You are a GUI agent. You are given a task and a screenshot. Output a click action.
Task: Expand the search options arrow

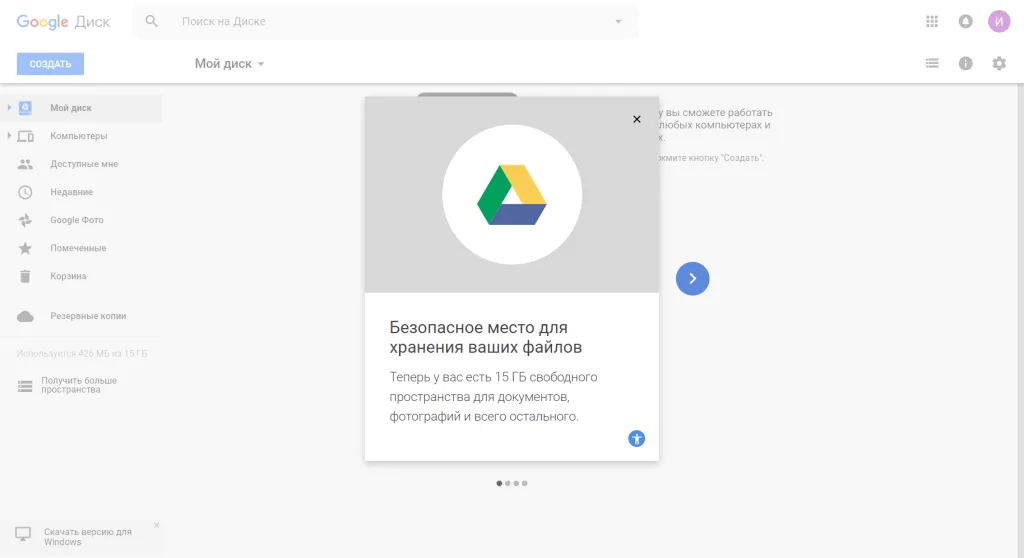pyautogui.click(x=618, y=22)
